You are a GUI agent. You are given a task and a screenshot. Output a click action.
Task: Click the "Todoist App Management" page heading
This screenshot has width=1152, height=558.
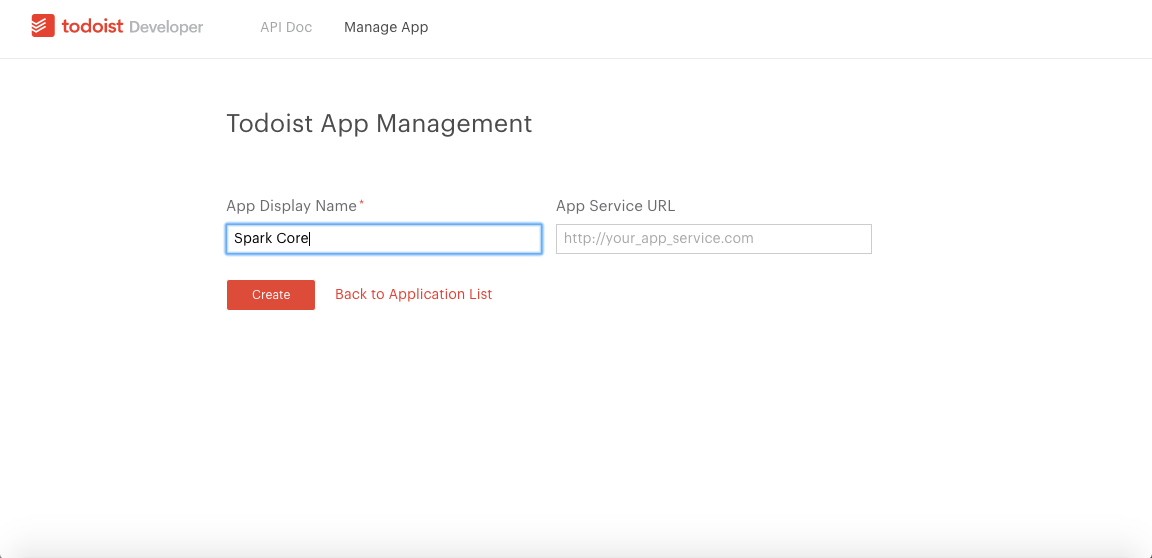[379, 124]
